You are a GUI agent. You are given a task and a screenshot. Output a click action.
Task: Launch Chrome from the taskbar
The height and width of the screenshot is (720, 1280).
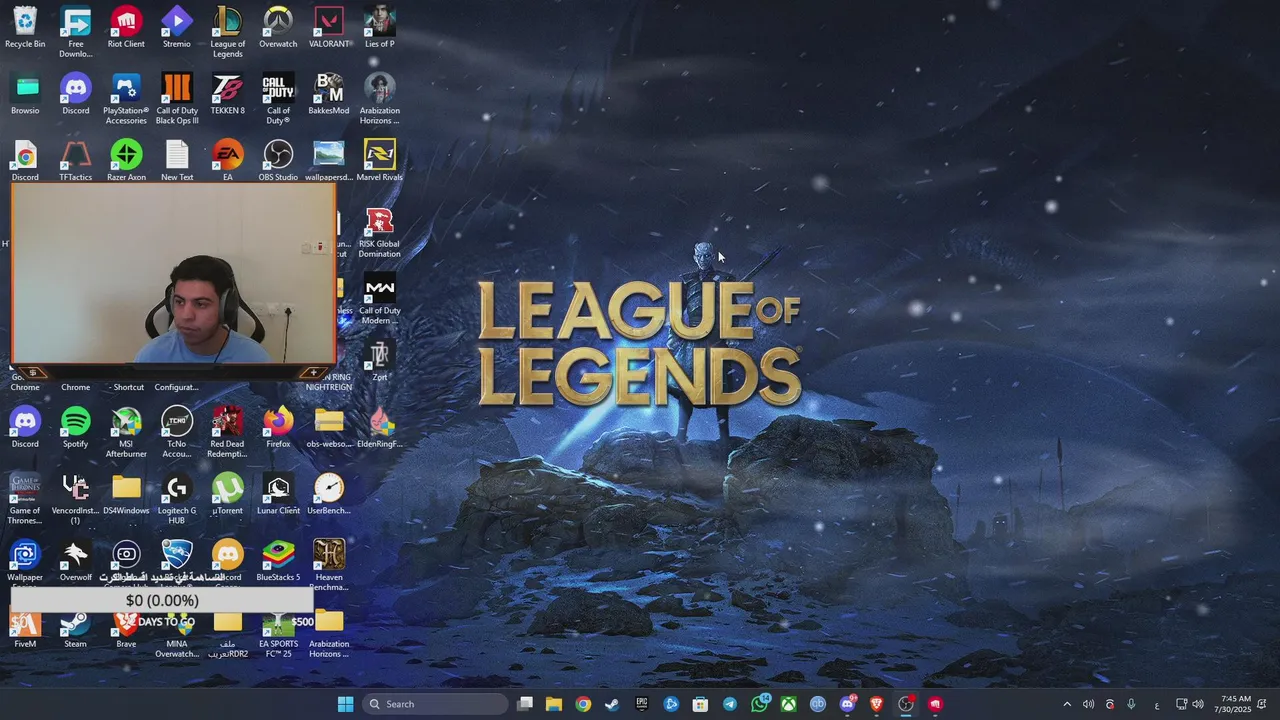[x=583, y=704]
